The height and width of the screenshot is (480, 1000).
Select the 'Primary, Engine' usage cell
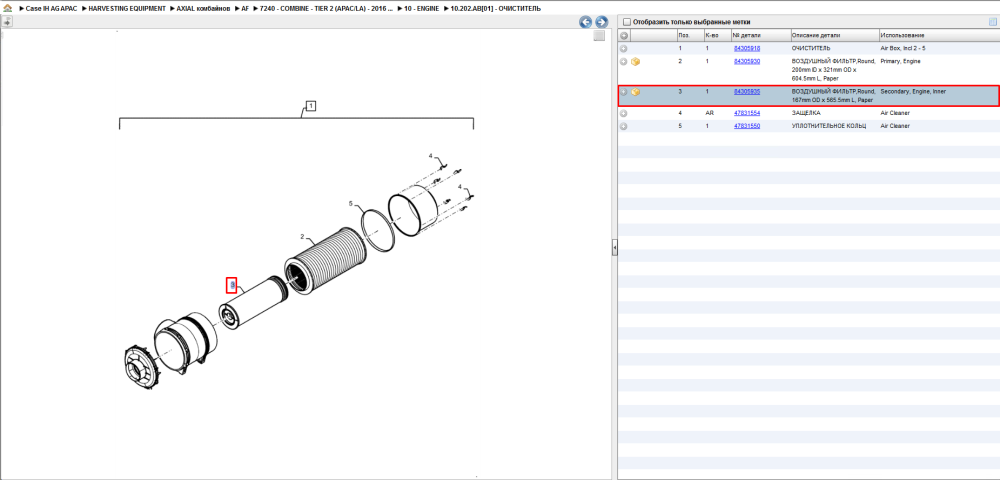pyautogui.click(x=900, y=61)
